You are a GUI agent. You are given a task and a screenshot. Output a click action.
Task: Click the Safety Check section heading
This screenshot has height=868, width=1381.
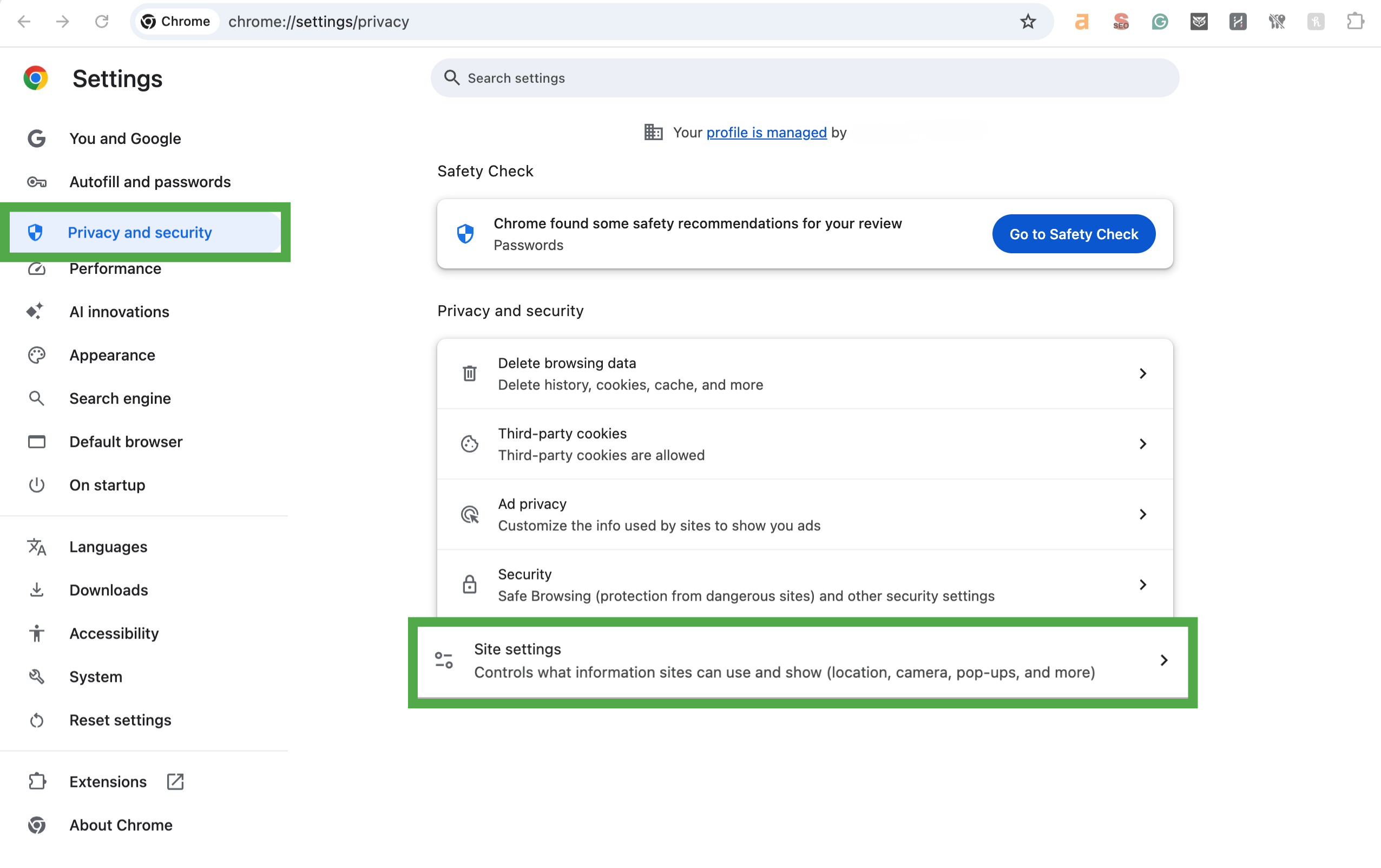(485, 171)
